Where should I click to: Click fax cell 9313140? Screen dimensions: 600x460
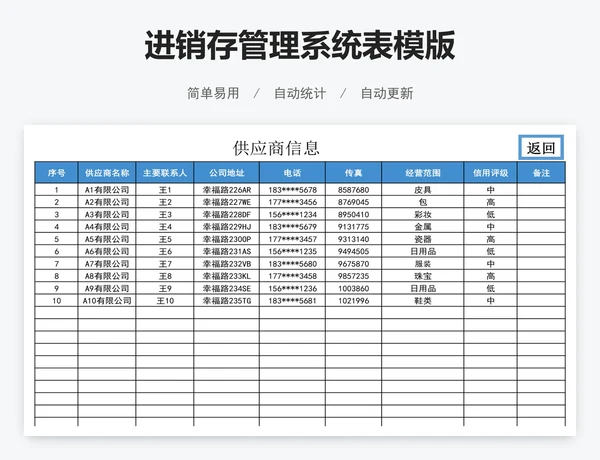(x=353, y=239)
